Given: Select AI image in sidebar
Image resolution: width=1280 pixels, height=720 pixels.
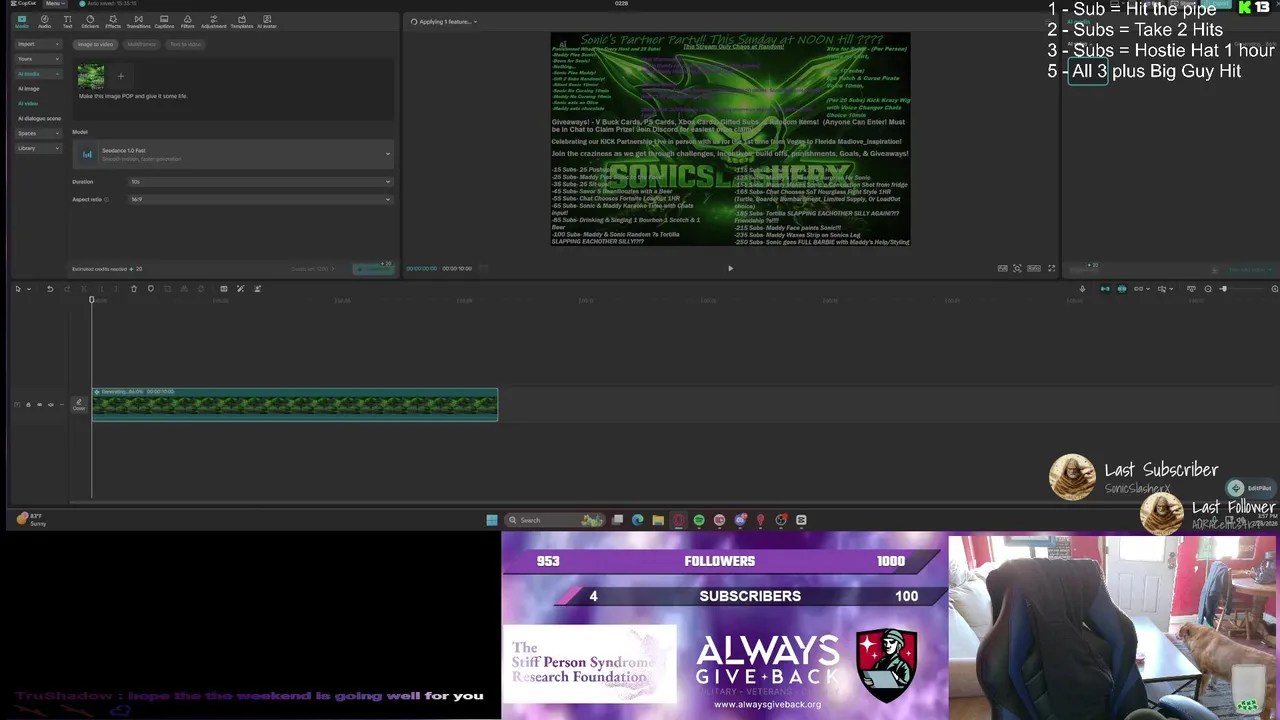Looking at the screenshot, I should (29, 89).
